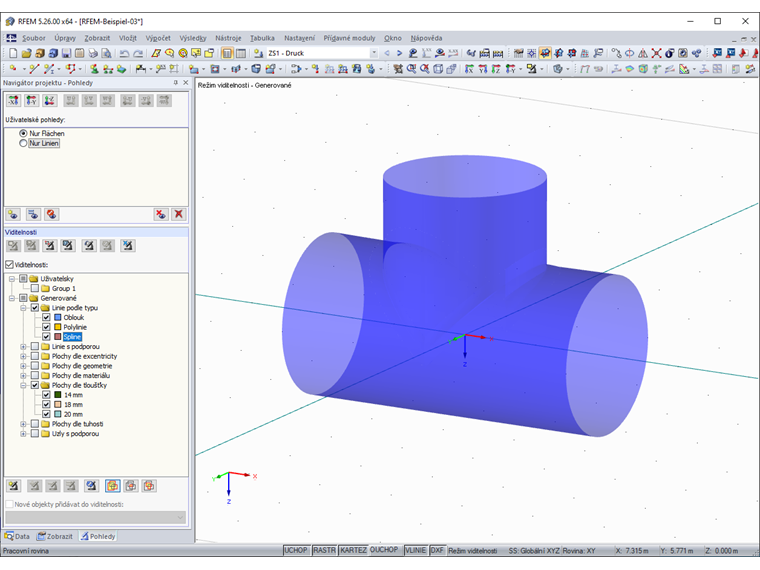Toggle the RASTR grid button

[x=324, y=551]
